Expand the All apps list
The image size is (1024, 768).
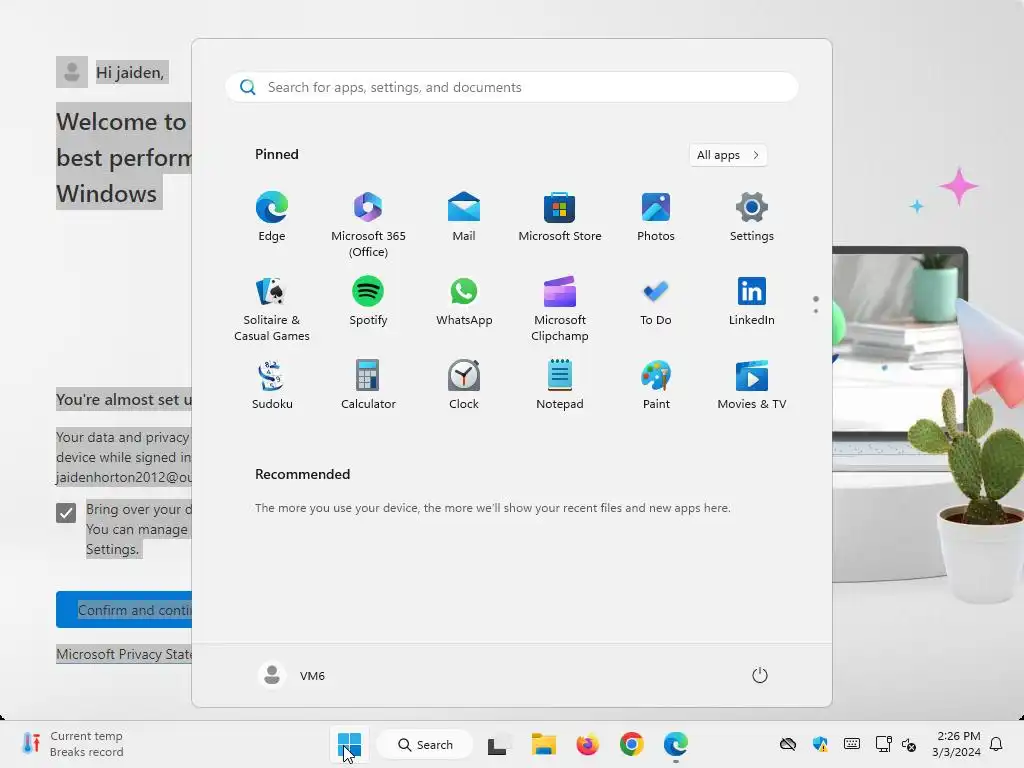(x=728, y=155)
